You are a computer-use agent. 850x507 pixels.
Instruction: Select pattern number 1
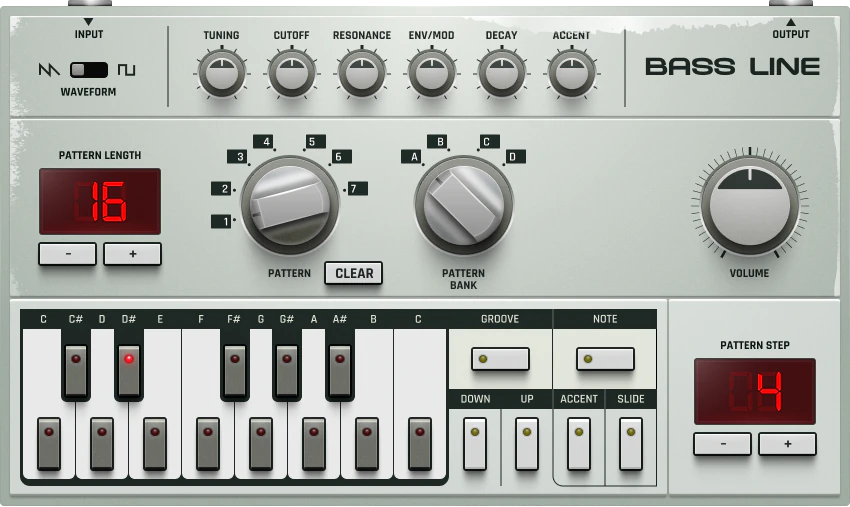click(221, 221)
